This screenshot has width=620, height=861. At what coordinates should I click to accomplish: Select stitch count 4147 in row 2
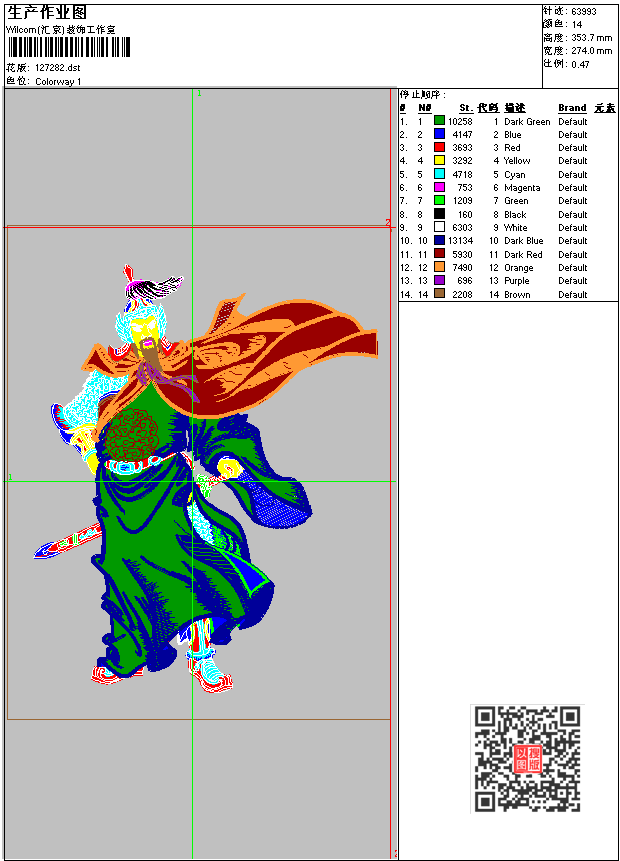coord(462,135)
